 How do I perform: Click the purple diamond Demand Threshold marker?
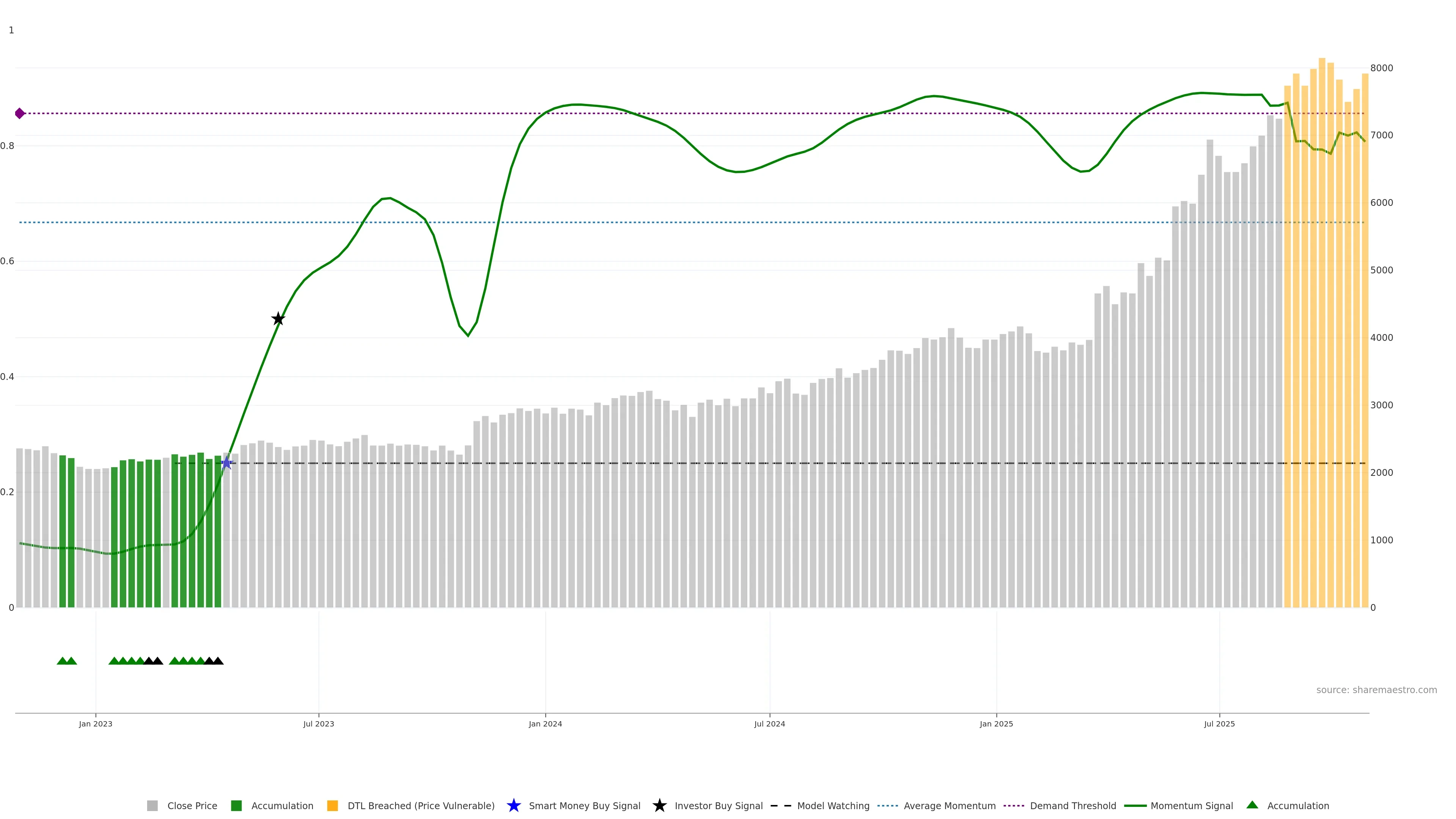(20, 114)
